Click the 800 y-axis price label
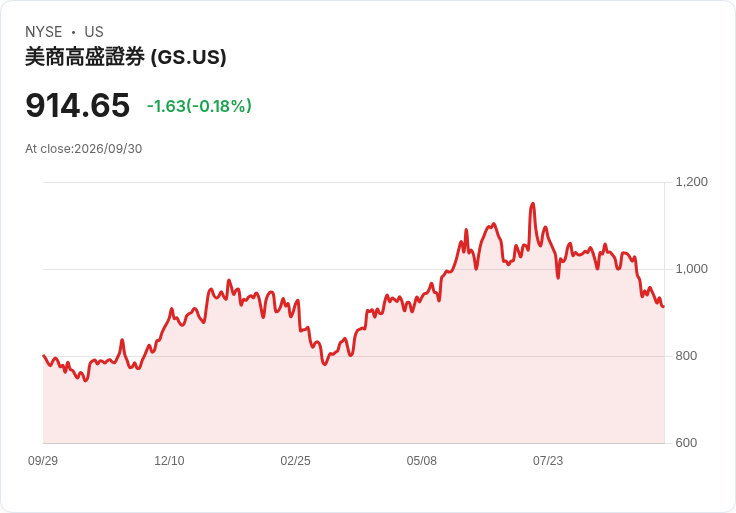This screenshot has width=736, height=513. 686,356
